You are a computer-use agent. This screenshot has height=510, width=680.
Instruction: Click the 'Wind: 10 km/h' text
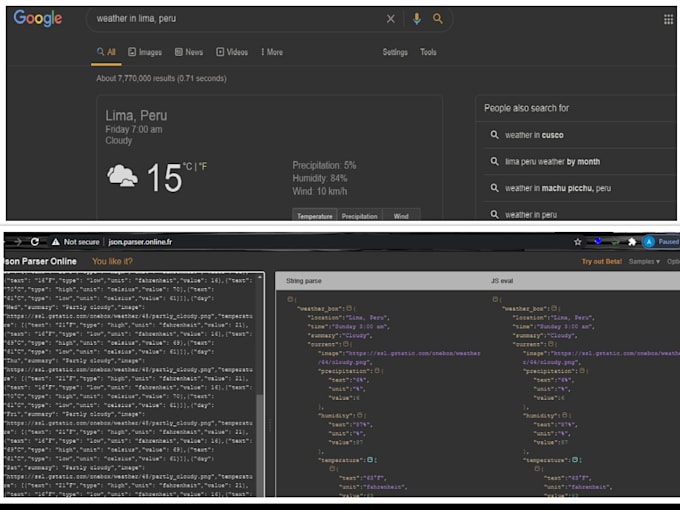(x=320, y=191)
